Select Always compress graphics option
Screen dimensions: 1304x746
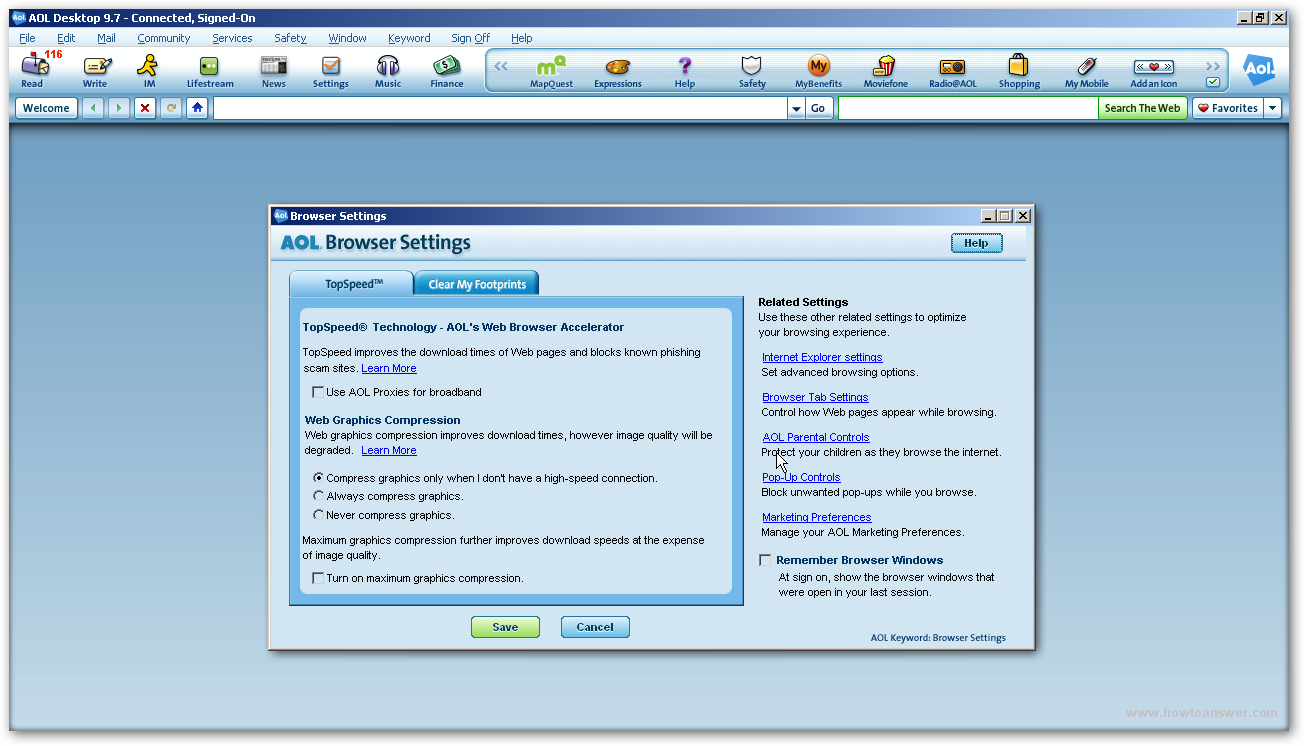pos(318,496)
